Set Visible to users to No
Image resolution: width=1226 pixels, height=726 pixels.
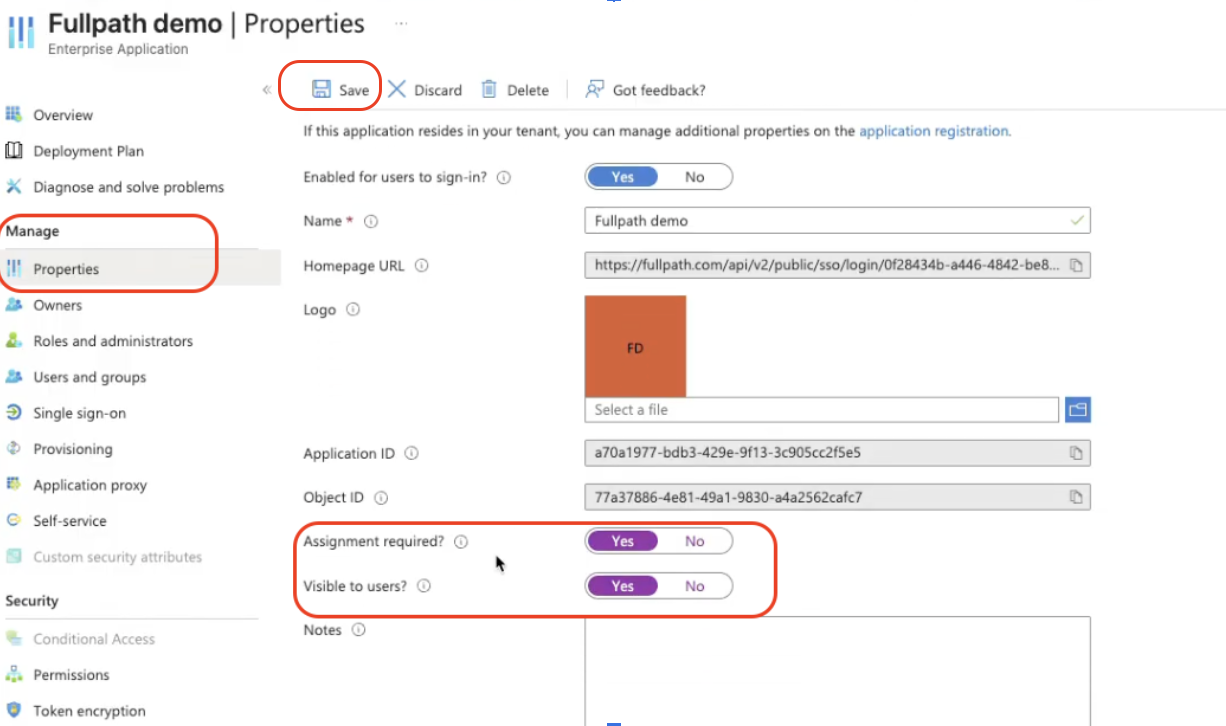click(695, 586)
